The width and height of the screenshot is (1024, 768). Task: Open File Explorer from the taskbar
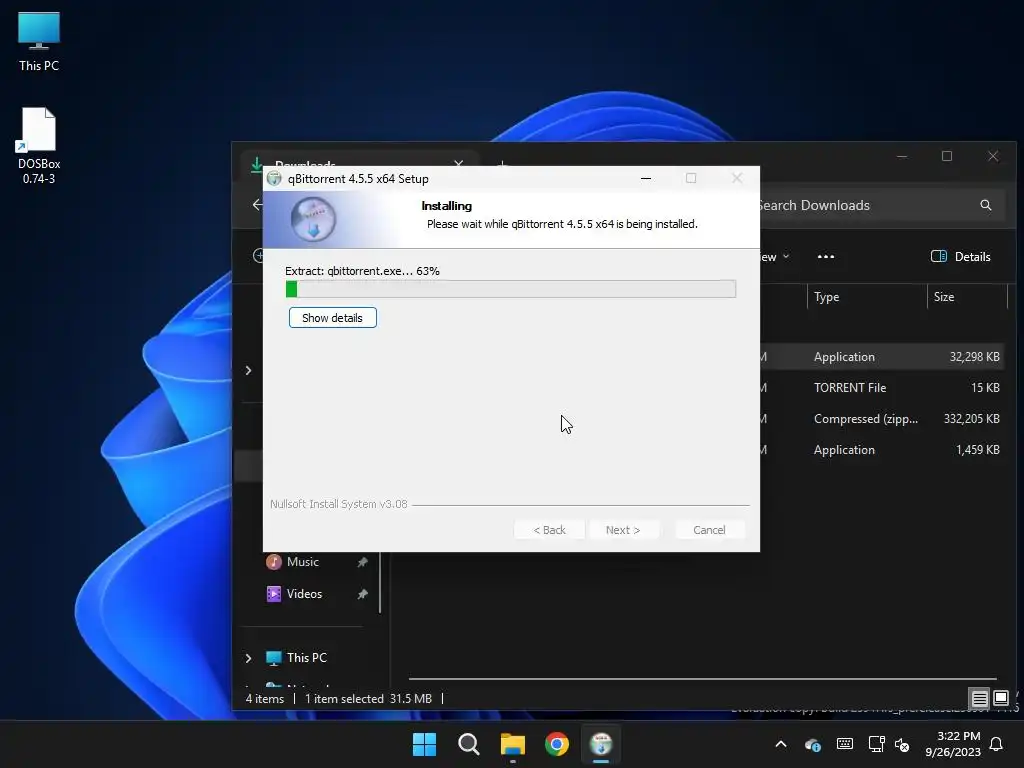pyautogui.click(x=513, y=744)
